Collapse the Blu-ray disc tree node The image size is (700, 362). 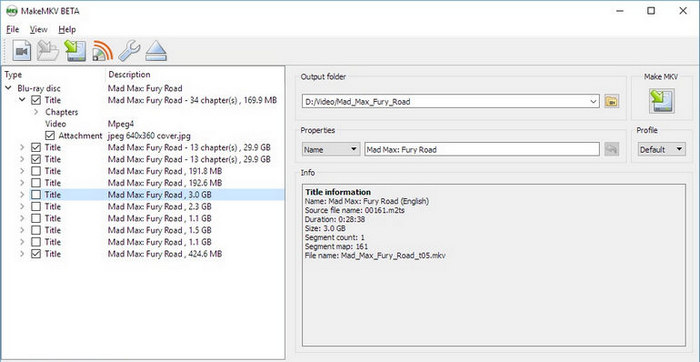pyautogui.click(x=8, y=88)
